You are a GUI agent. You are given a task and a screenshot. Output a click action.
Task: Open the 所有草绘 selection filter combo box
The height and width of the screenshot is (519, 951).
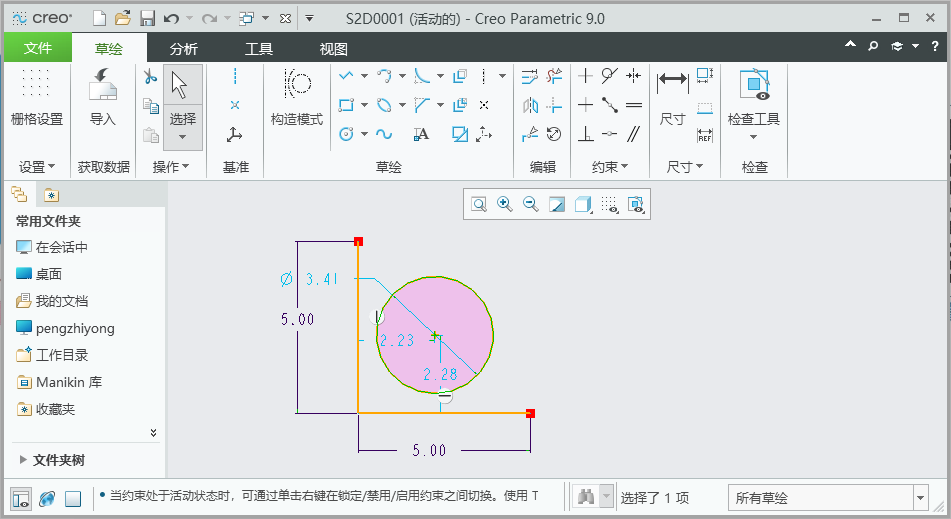point(828,498)
